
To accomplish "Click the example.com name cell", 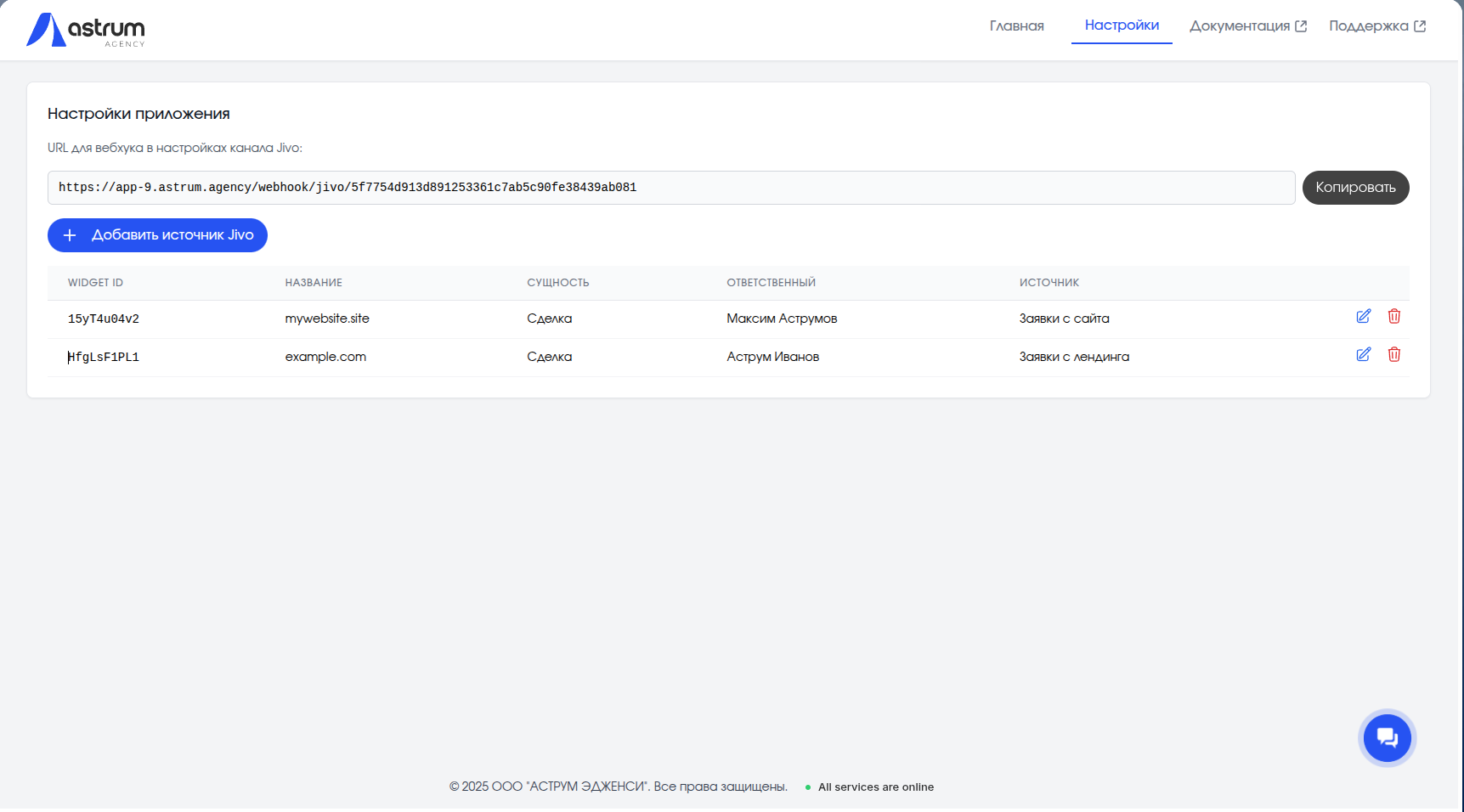I will tap(325, 357).
